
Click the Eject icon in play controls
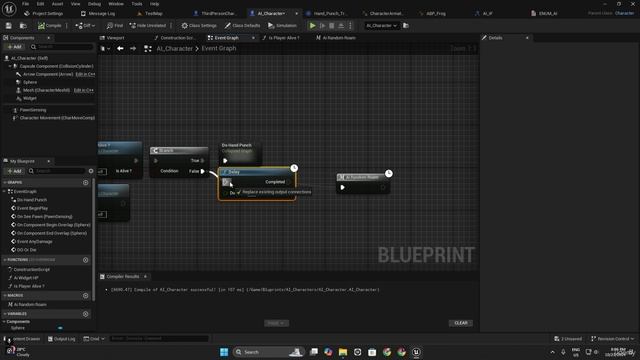(x=341, y=26)
